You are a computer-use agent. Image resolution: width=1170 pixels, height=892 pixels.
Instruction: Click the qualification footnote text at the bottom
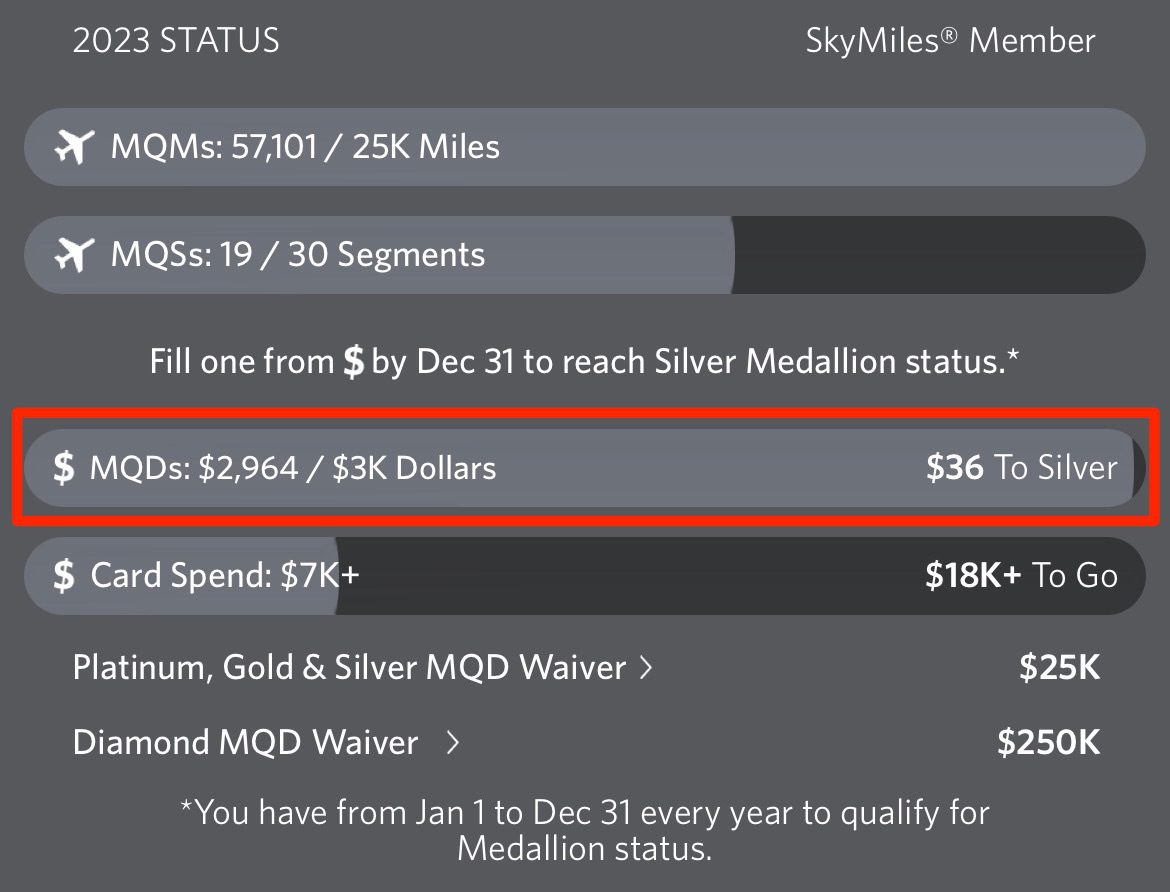point(584,829)
